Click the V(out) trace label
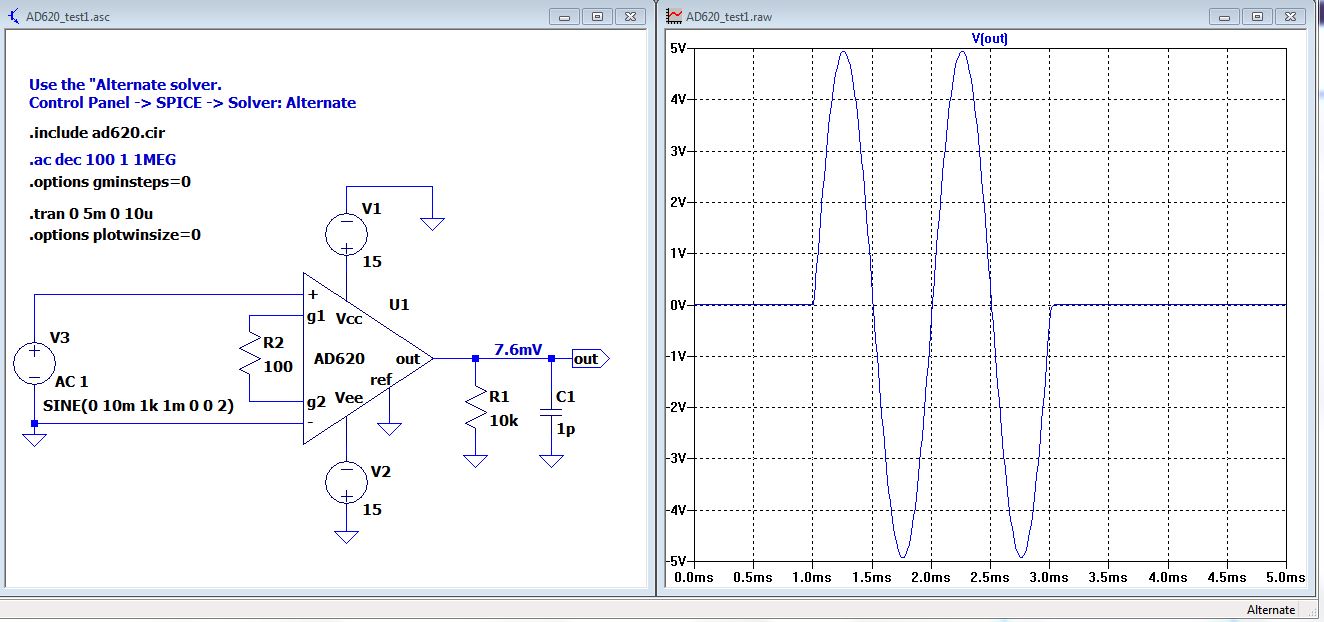 coord(986,39)
